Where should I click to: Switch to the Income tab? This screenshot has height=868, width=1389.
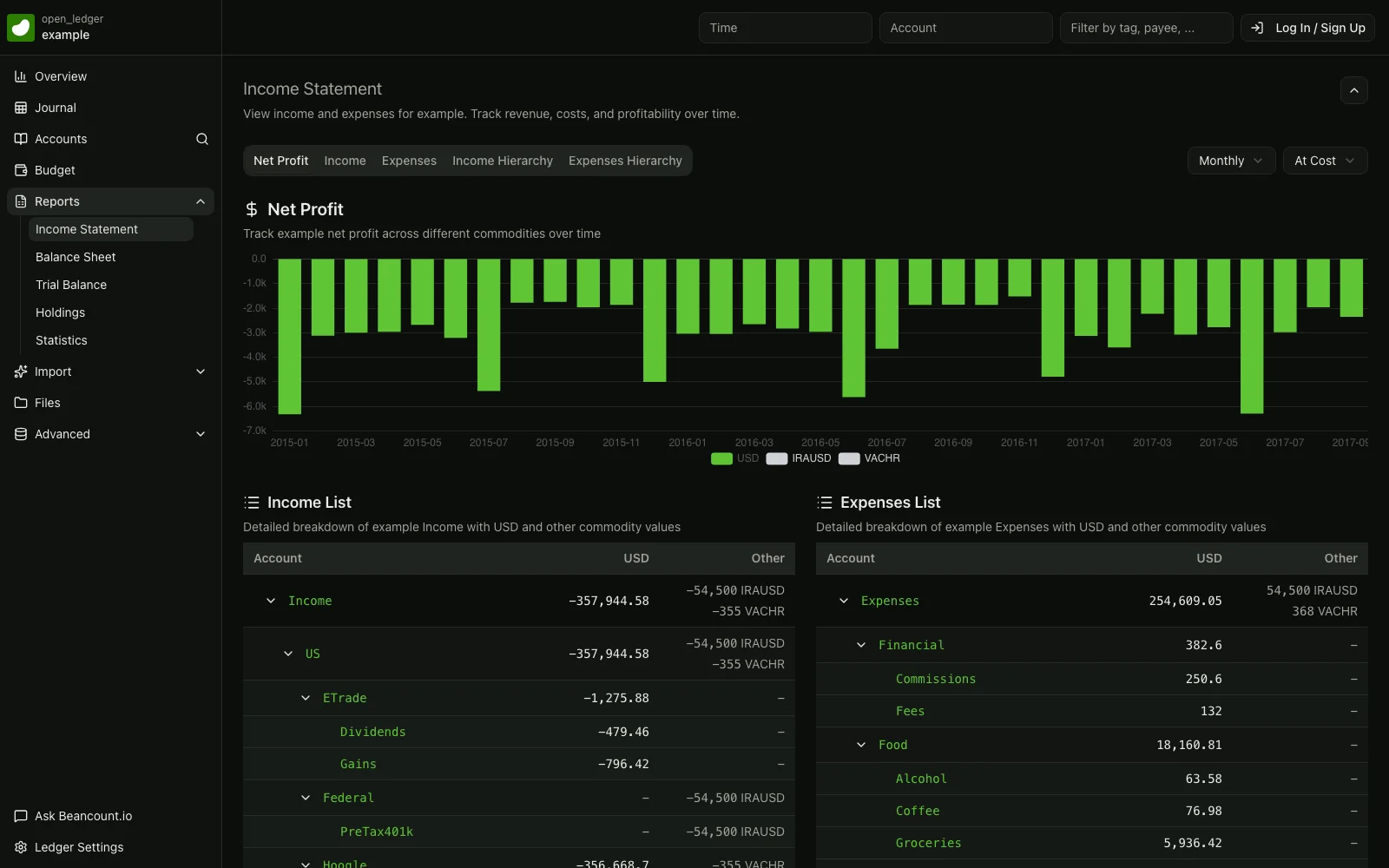pos(345,161)
